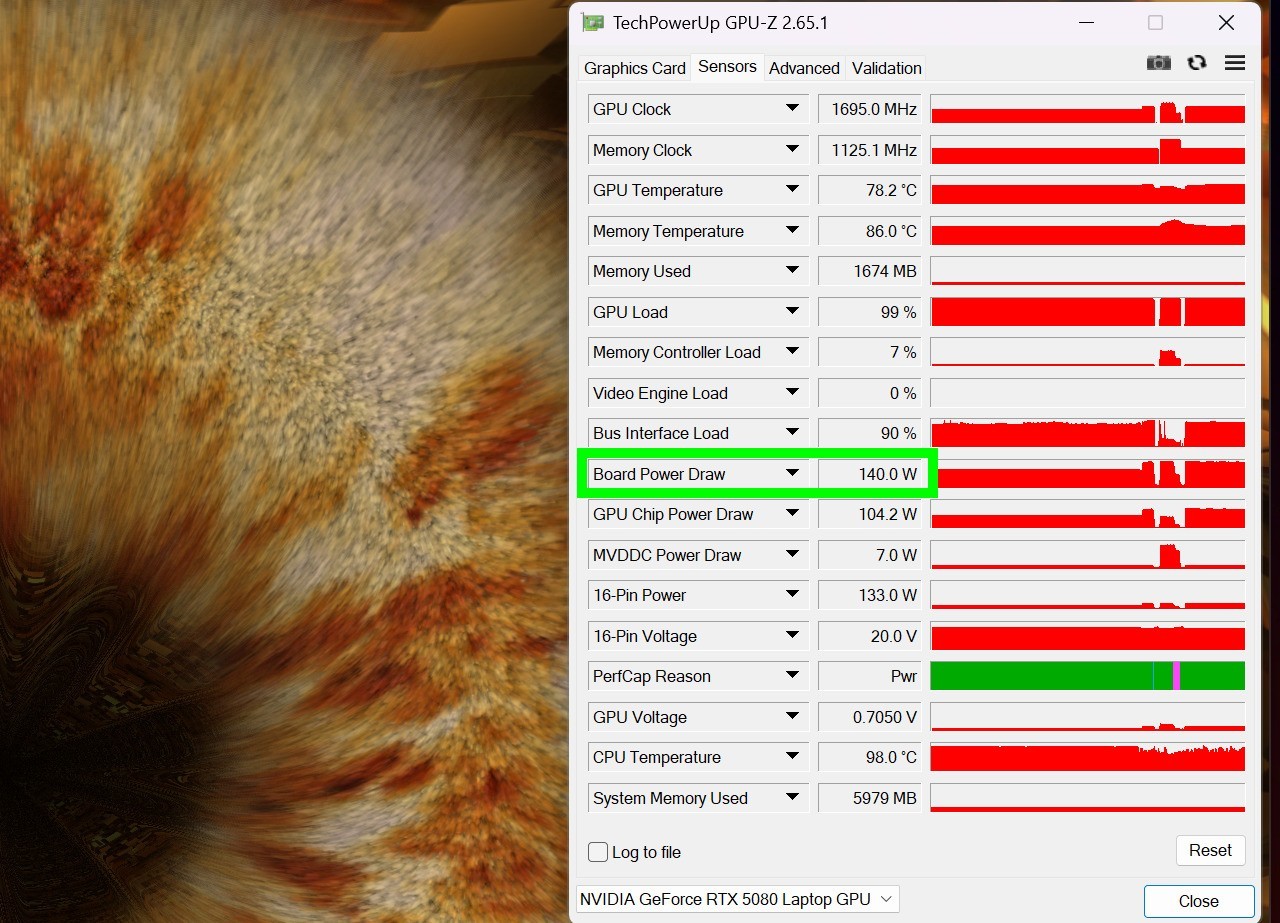Expand the GPU Clock sensor dropdown

(x=792, y=109)
